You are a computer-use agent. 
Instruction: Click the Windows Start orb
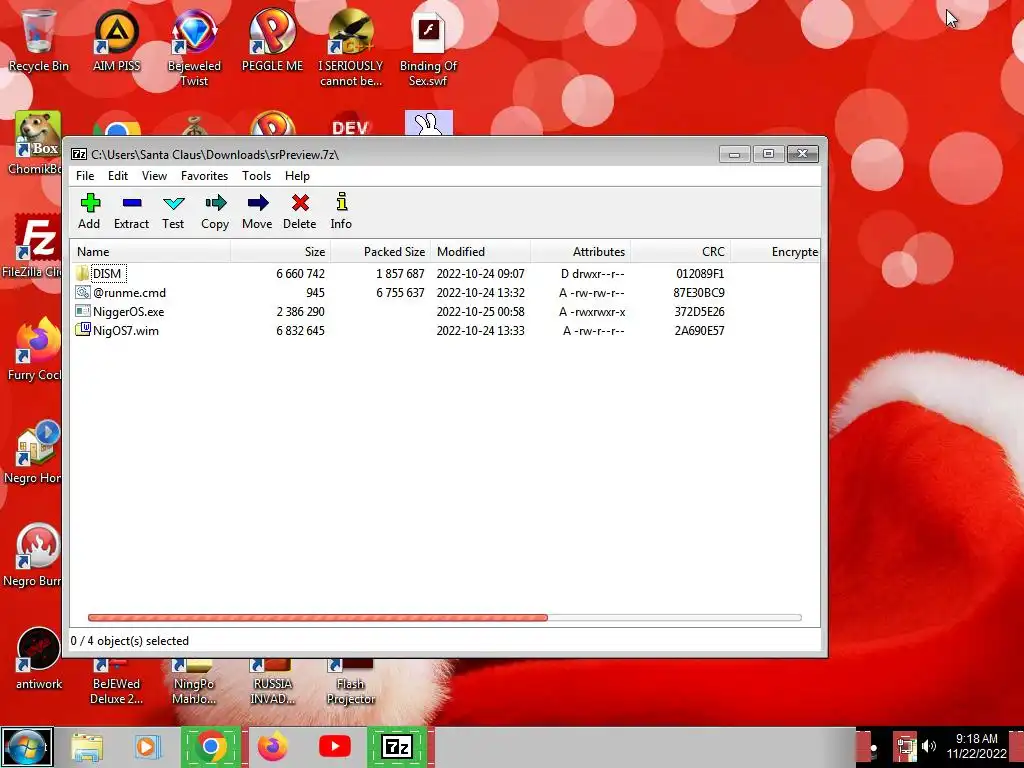[27, 747]
